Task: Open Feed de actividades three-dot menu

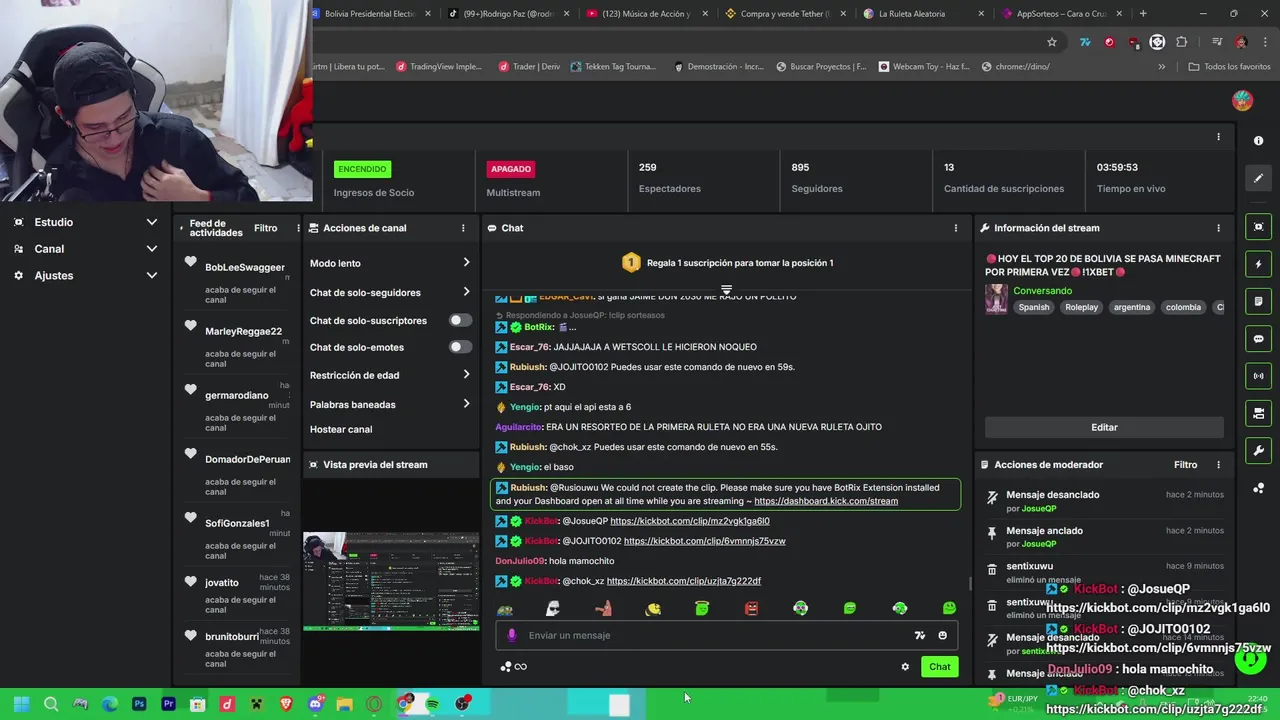Action: (298, 228)
